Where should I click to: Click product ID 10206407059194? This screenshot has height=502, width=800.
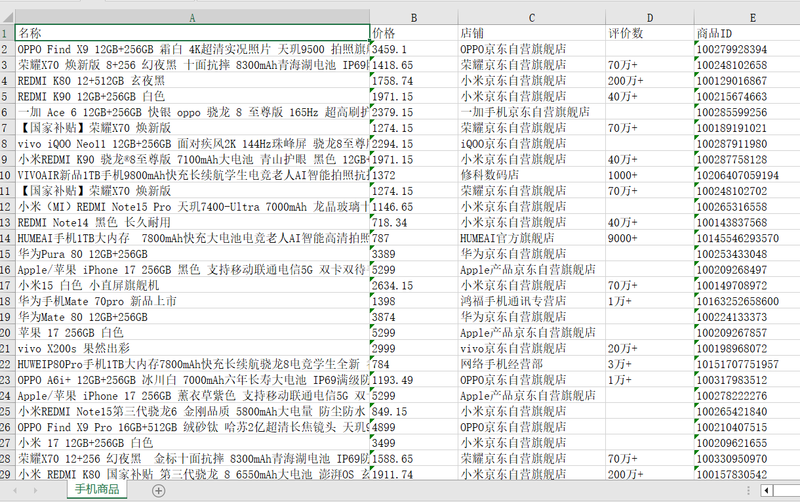(747, 175)
